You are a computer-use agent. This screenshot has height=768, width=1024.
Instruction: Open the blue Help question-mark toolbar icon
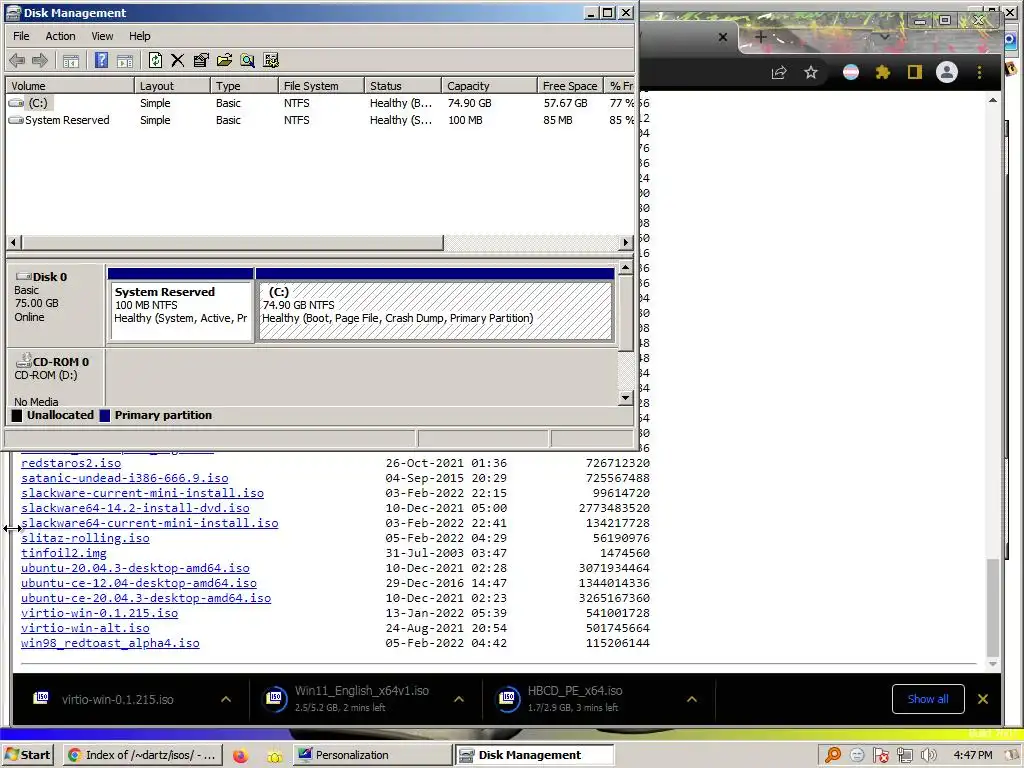pos(101,60)
